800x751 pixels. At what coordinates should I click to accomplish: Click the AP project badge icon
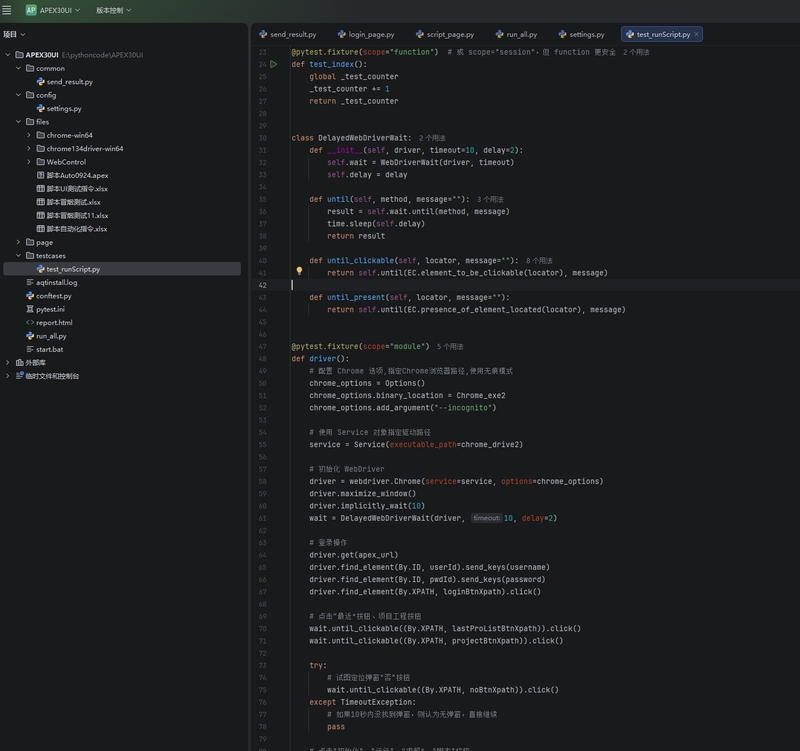(x=31, y=10)
